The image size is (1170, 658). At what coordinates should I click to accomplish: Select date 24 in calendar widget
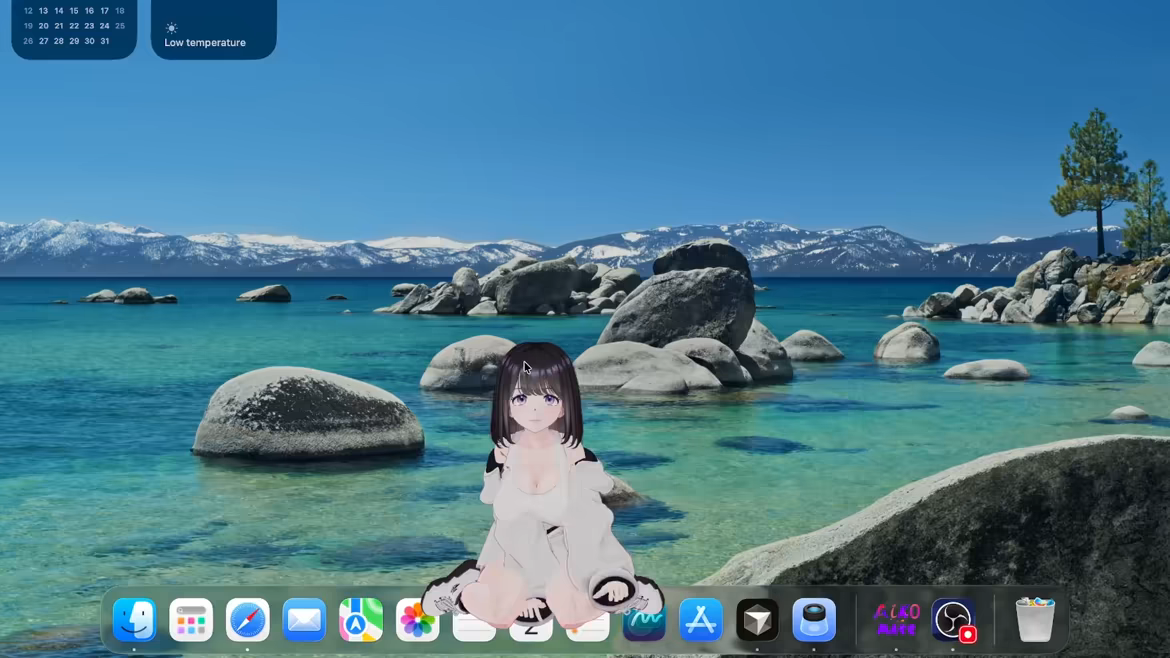click(104, 26)
